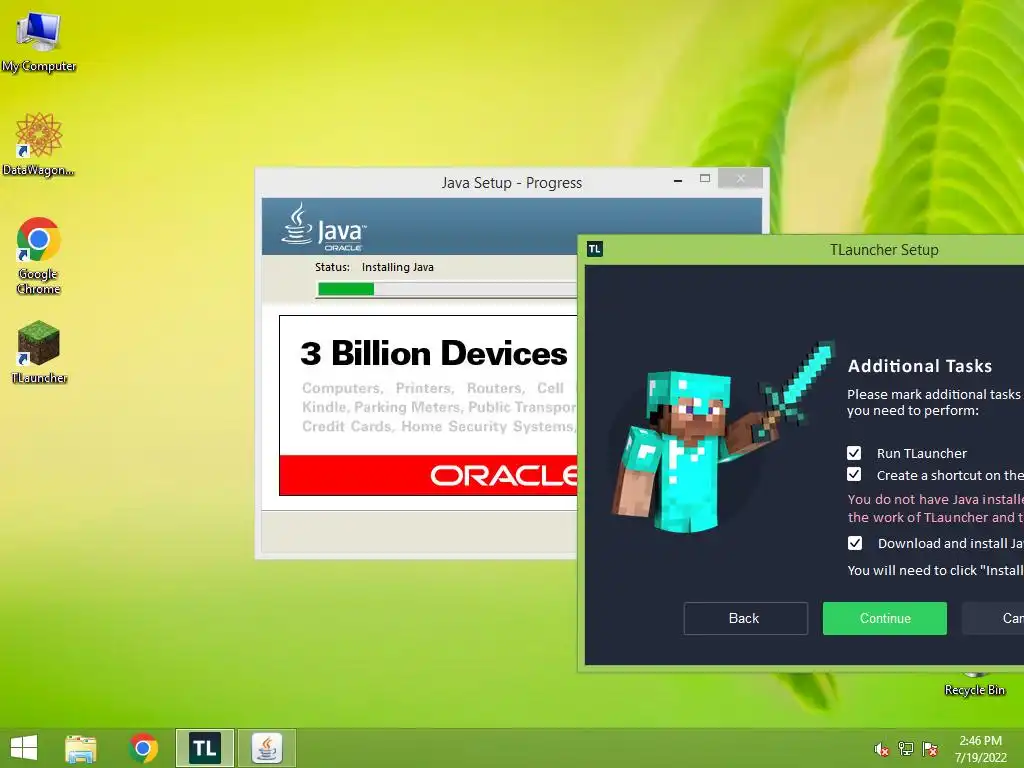The image size is (1024, 768).
Task: Open File Explorer from the taskbar
Action: [x=81, y=748]
